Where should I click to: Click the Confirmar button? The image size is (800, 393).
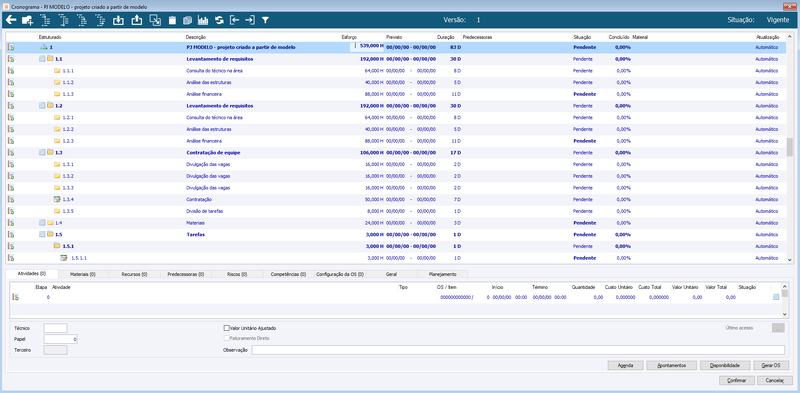tap(736, 380)
